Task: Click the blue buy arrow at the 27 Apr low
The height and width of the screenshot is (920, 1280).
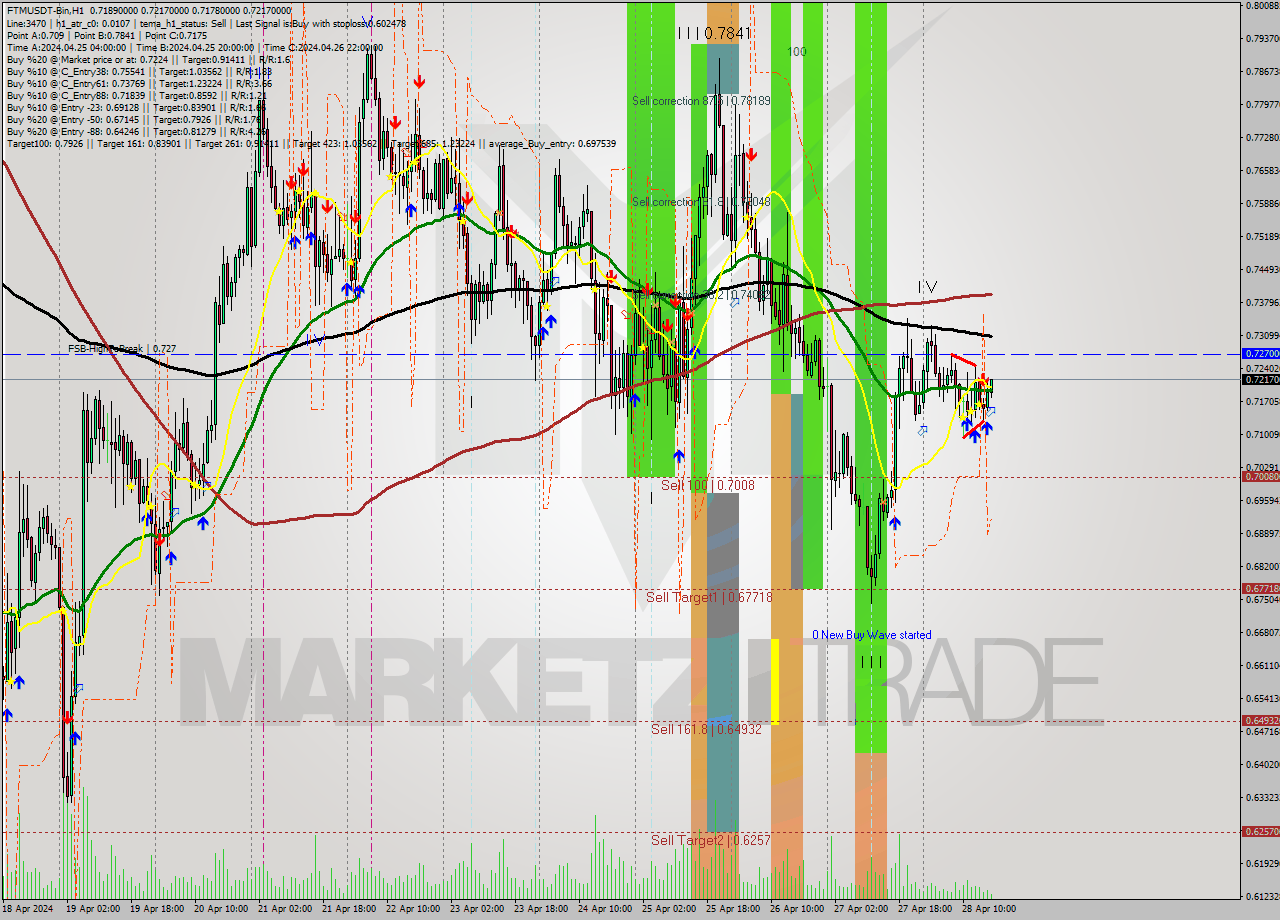Action: click(895, 522)
